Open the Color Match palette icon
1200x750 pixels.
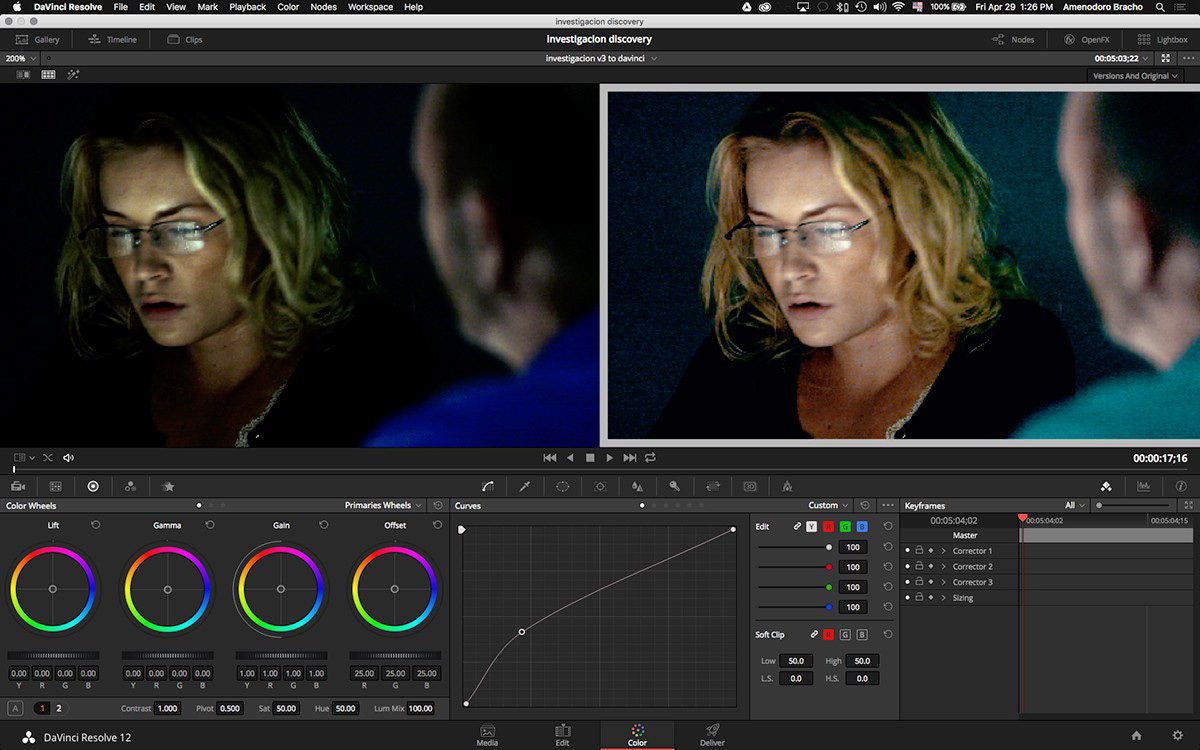[55, 486]
